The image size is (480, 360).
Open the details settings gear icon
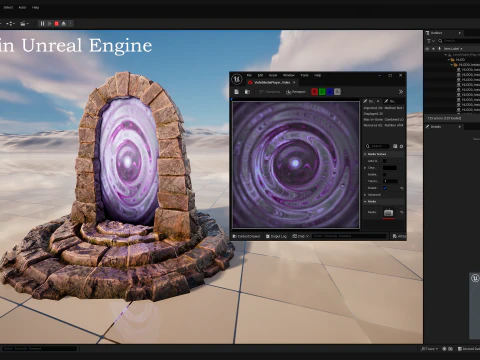[x=401, y=146]
